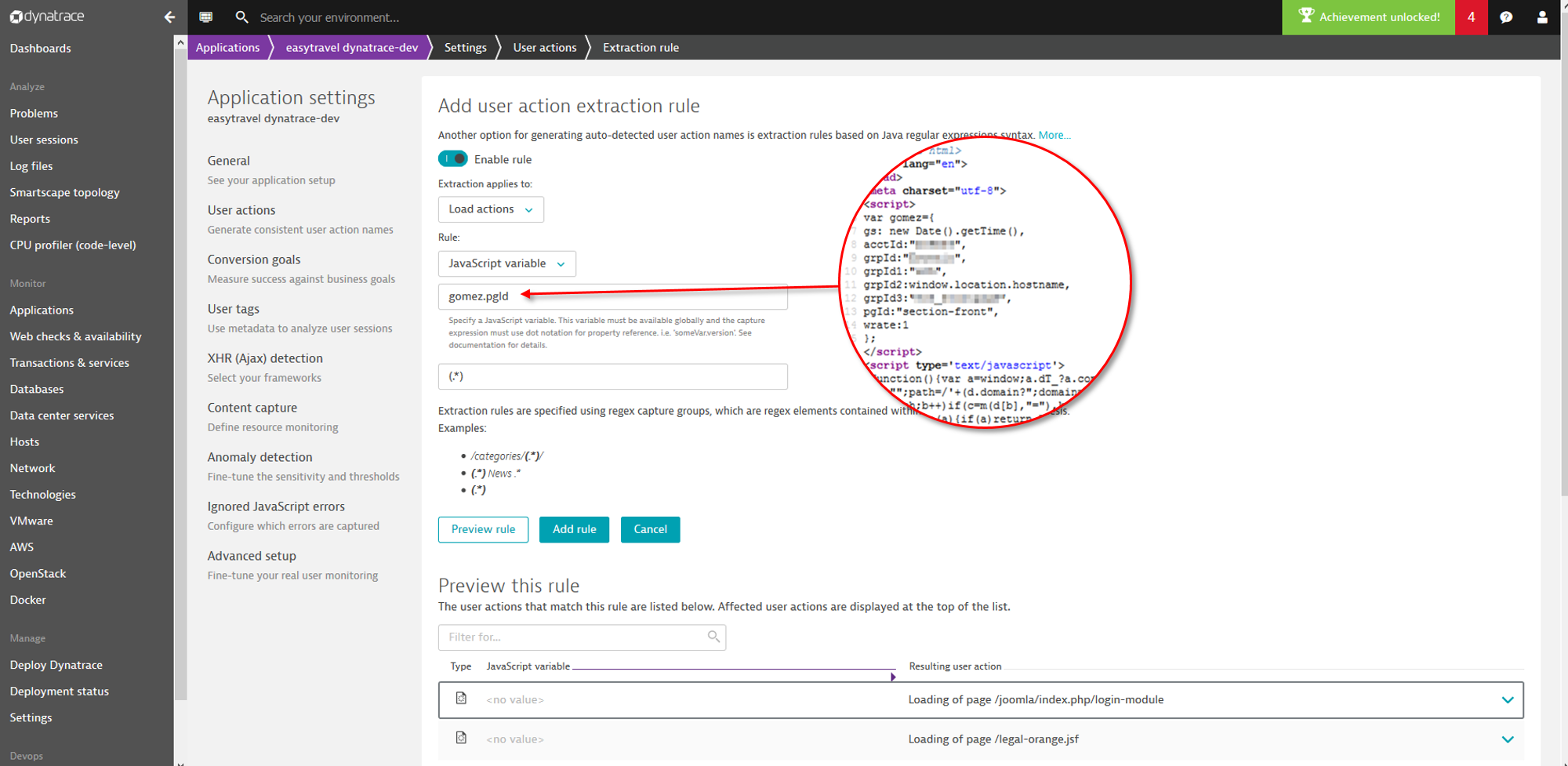Open Technologies in the sidebar

tap(42, 495)
